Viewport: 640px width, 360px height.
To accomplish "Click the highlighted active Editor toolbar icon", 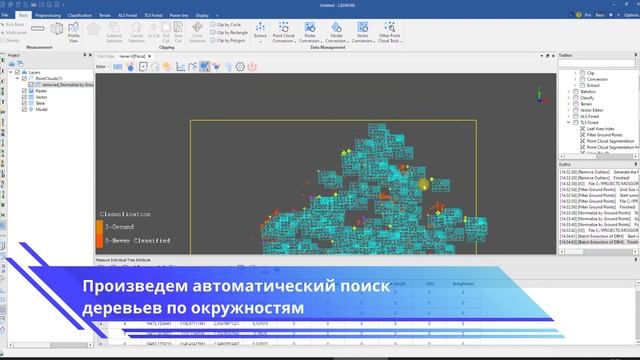I will point(204,67).
